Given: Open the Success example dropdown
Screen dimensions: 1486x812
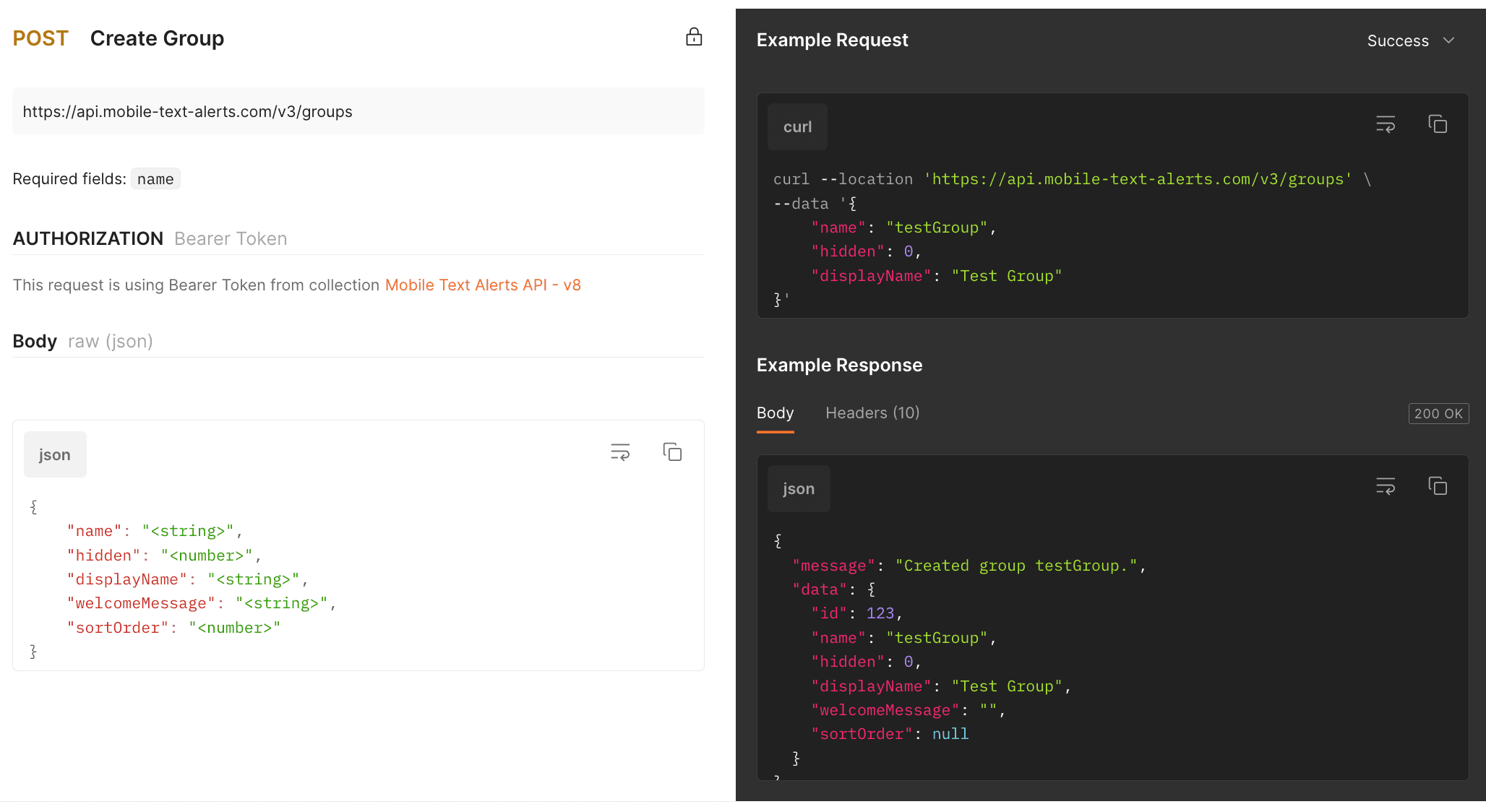Looking at the screenshot, I should (x=1410, y=40).
